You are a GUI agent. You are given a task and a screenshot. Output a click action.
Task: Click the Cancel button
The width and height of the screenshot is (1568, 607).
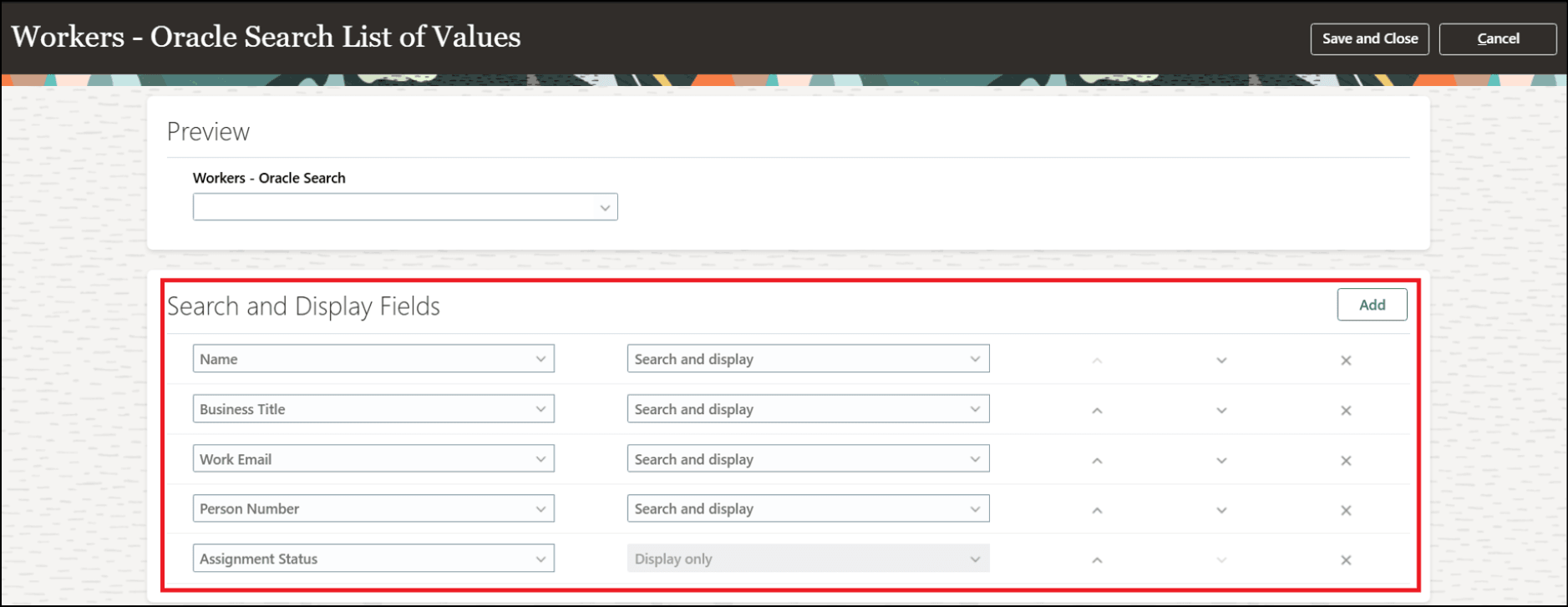1498,38
